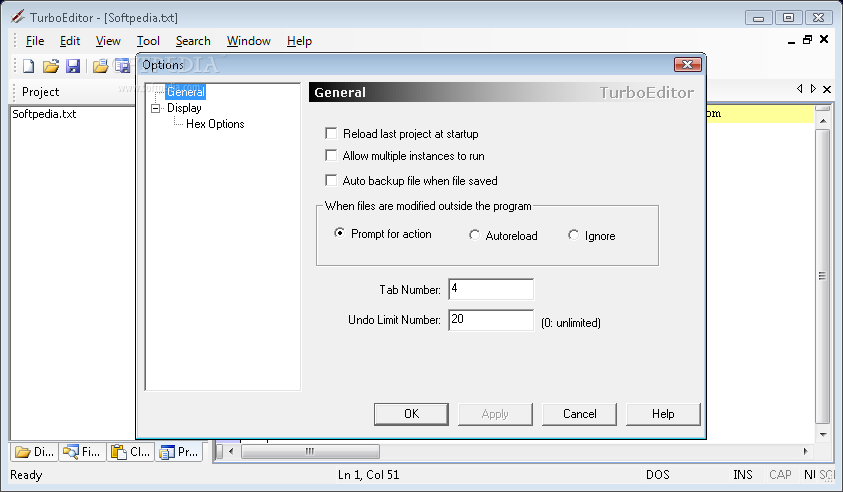Screen dimensions: 843x492
Task: Click the Project panel title
Action: click(x=40, y=92)
